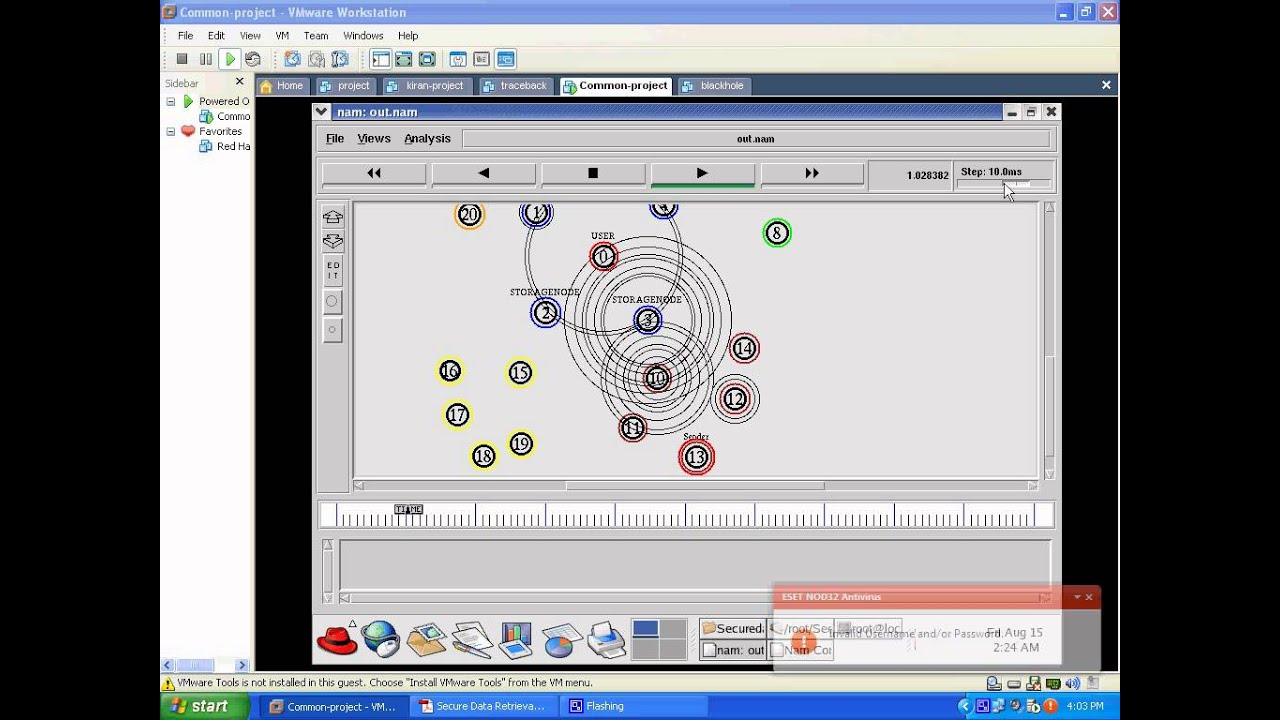Open the presentation app panel icon

coord(516,639)
